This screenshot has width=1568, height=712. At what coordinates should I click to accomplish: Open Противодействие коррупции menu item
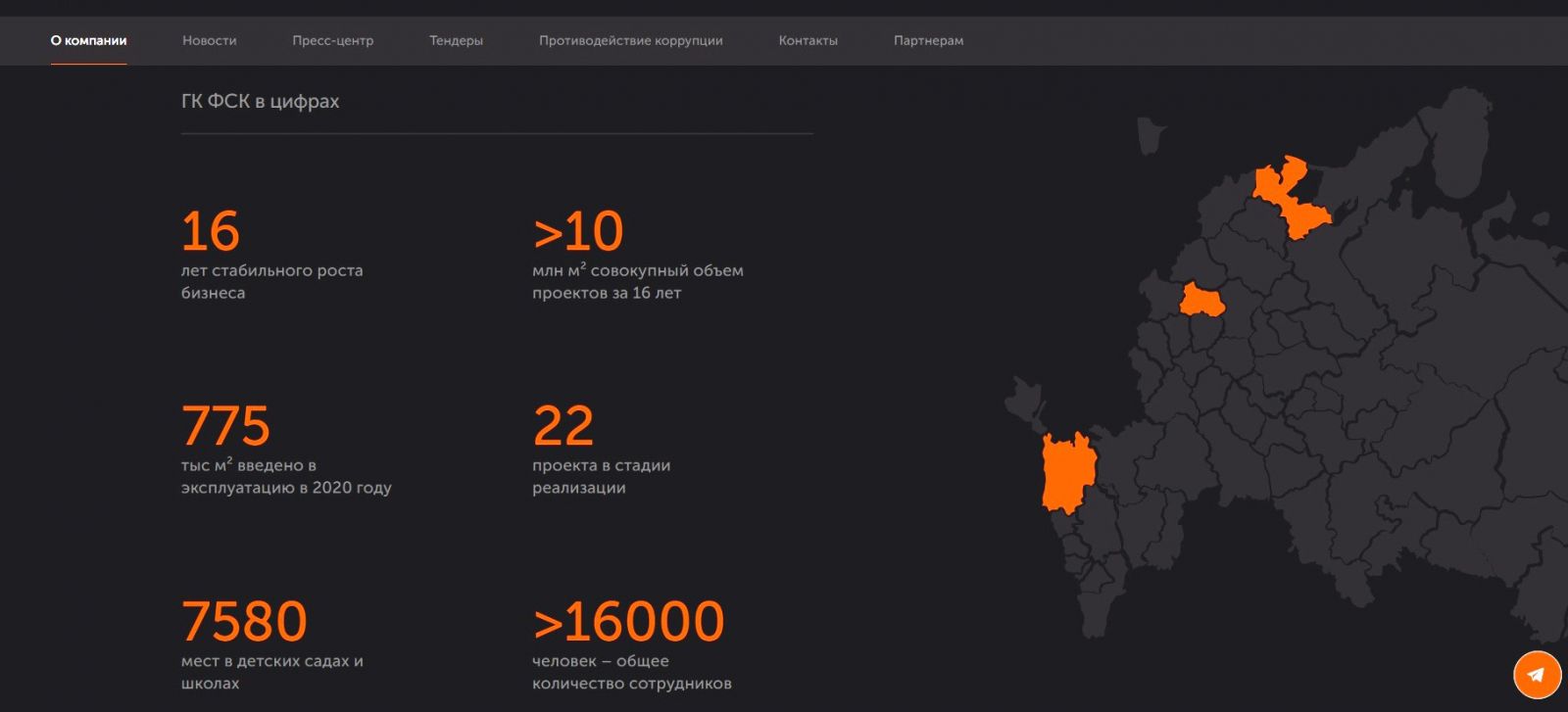click(x=631, y=40)
